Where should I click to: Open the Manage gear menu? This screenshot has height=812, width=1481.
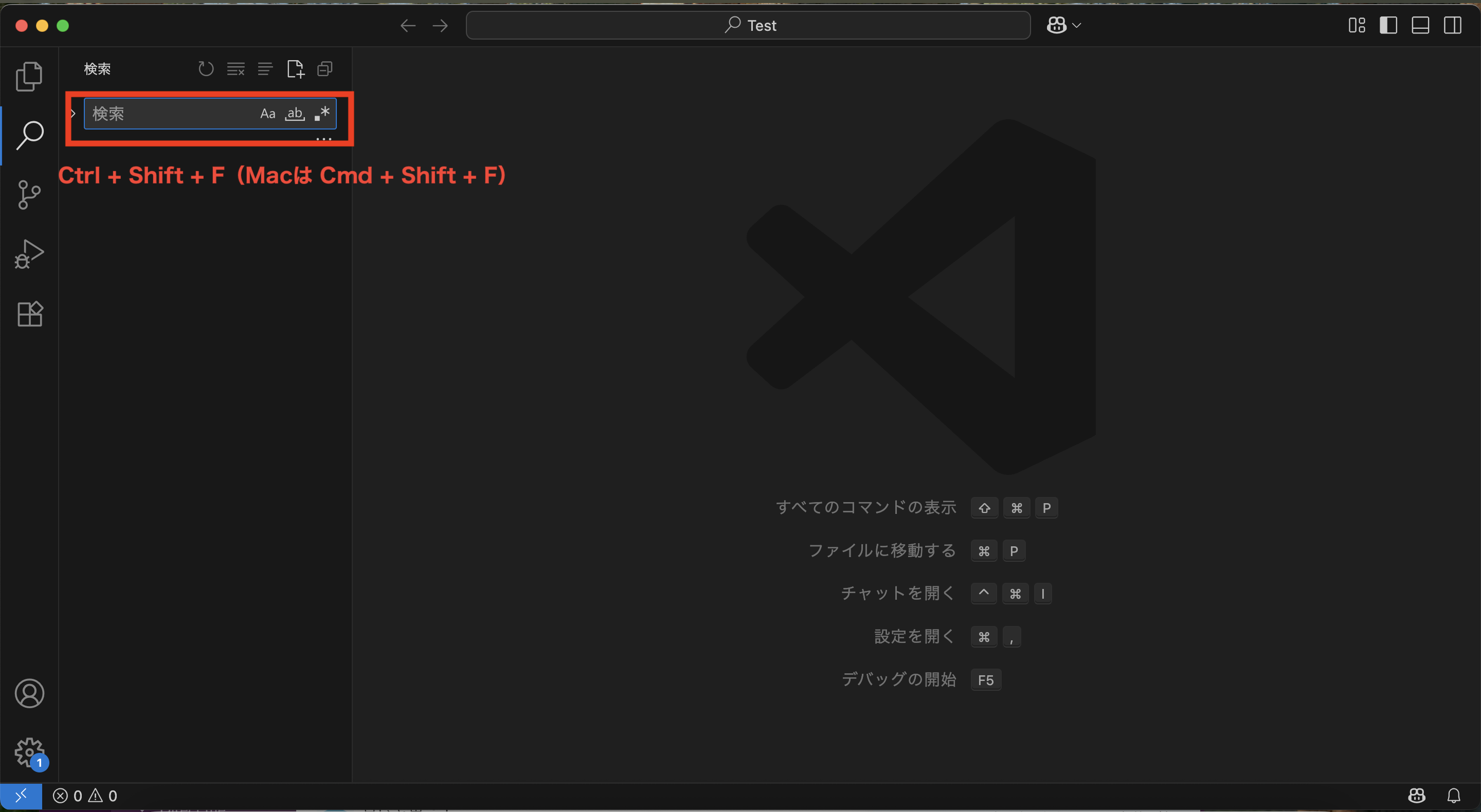[29, 752]
